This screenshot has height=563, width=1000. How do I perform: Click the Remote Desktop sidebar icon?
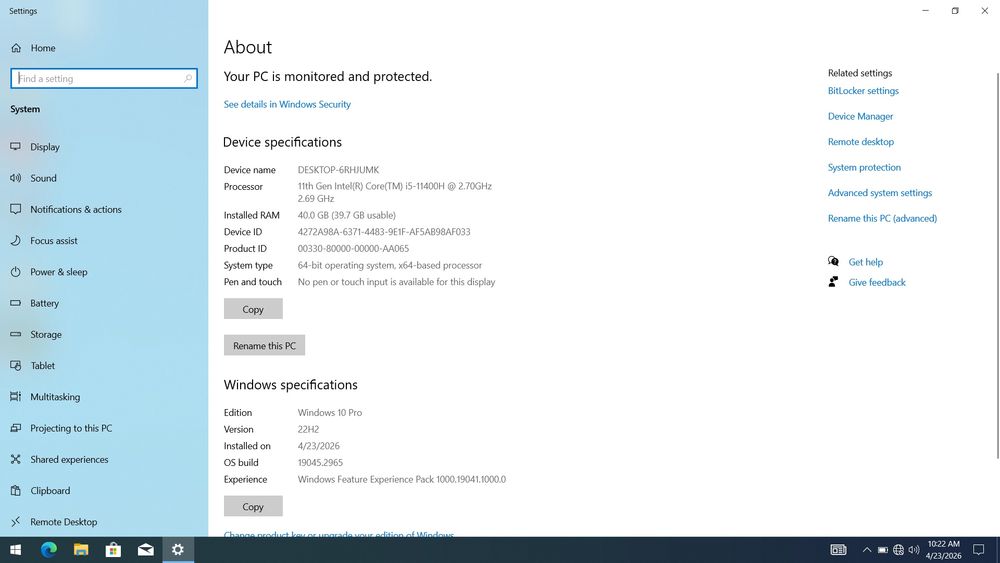tap(16, 522)
